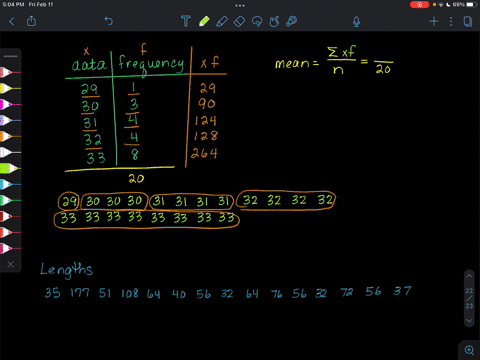Choose the lime green highlighter preset

(x=10, y=168)
